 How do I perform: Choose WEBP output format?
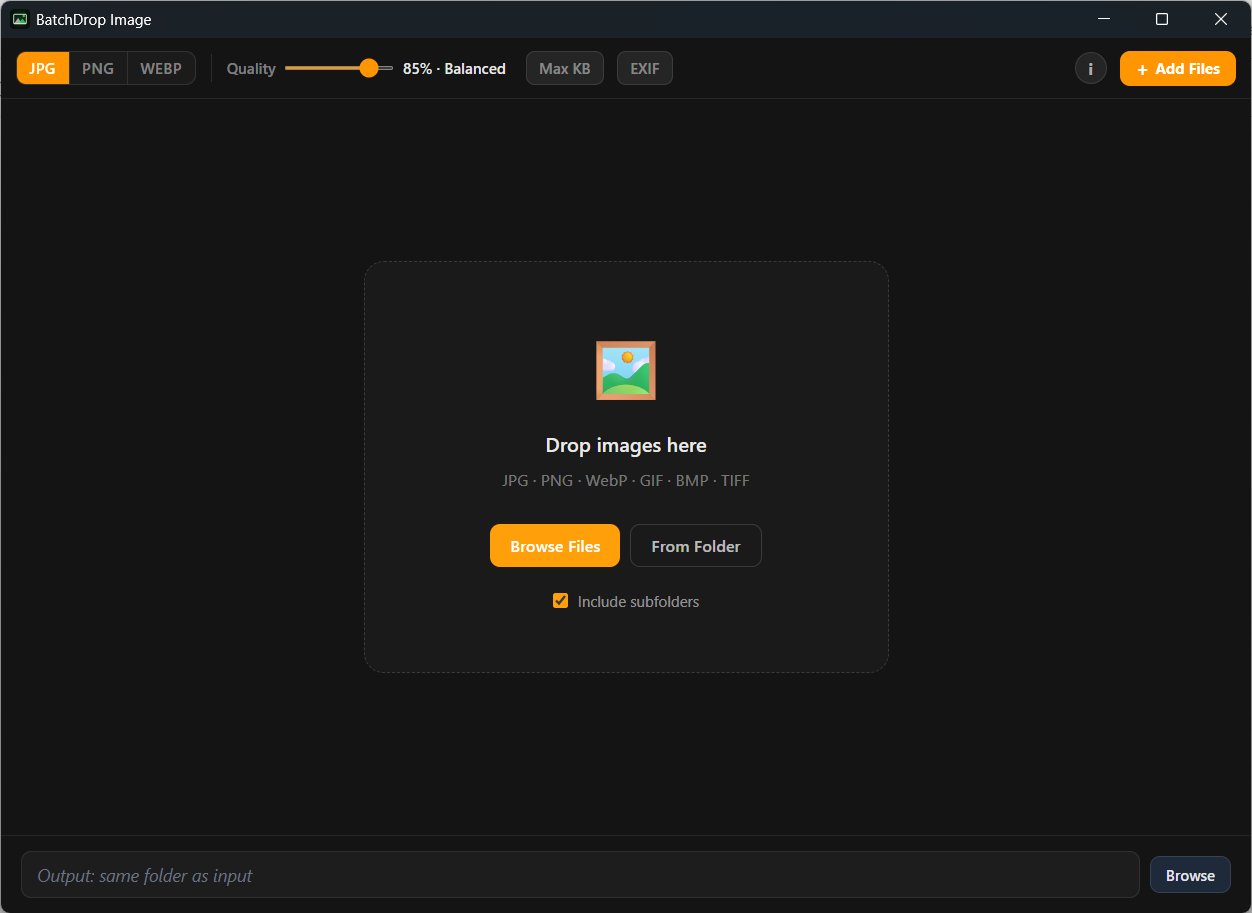tap(161, 68)
